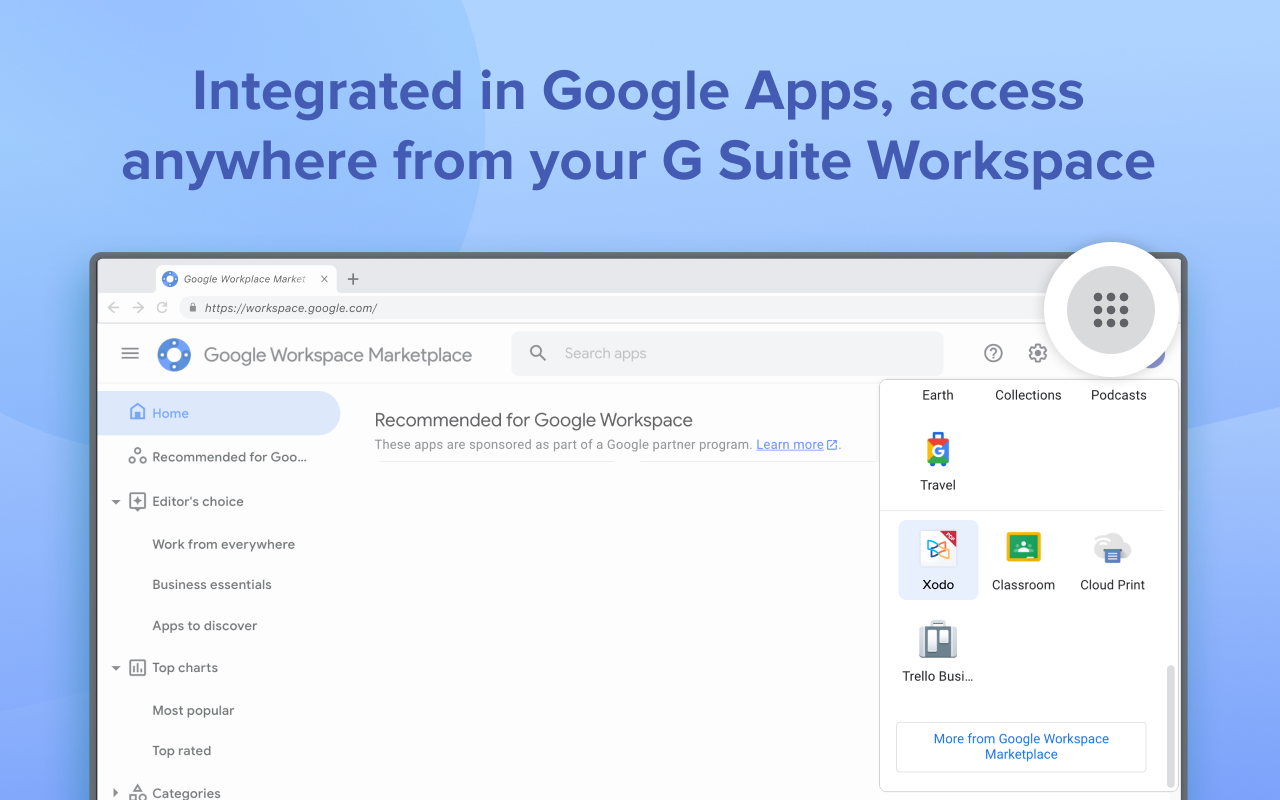
Task: Launch Google Classroom from apps panel
Action: 1023,559
